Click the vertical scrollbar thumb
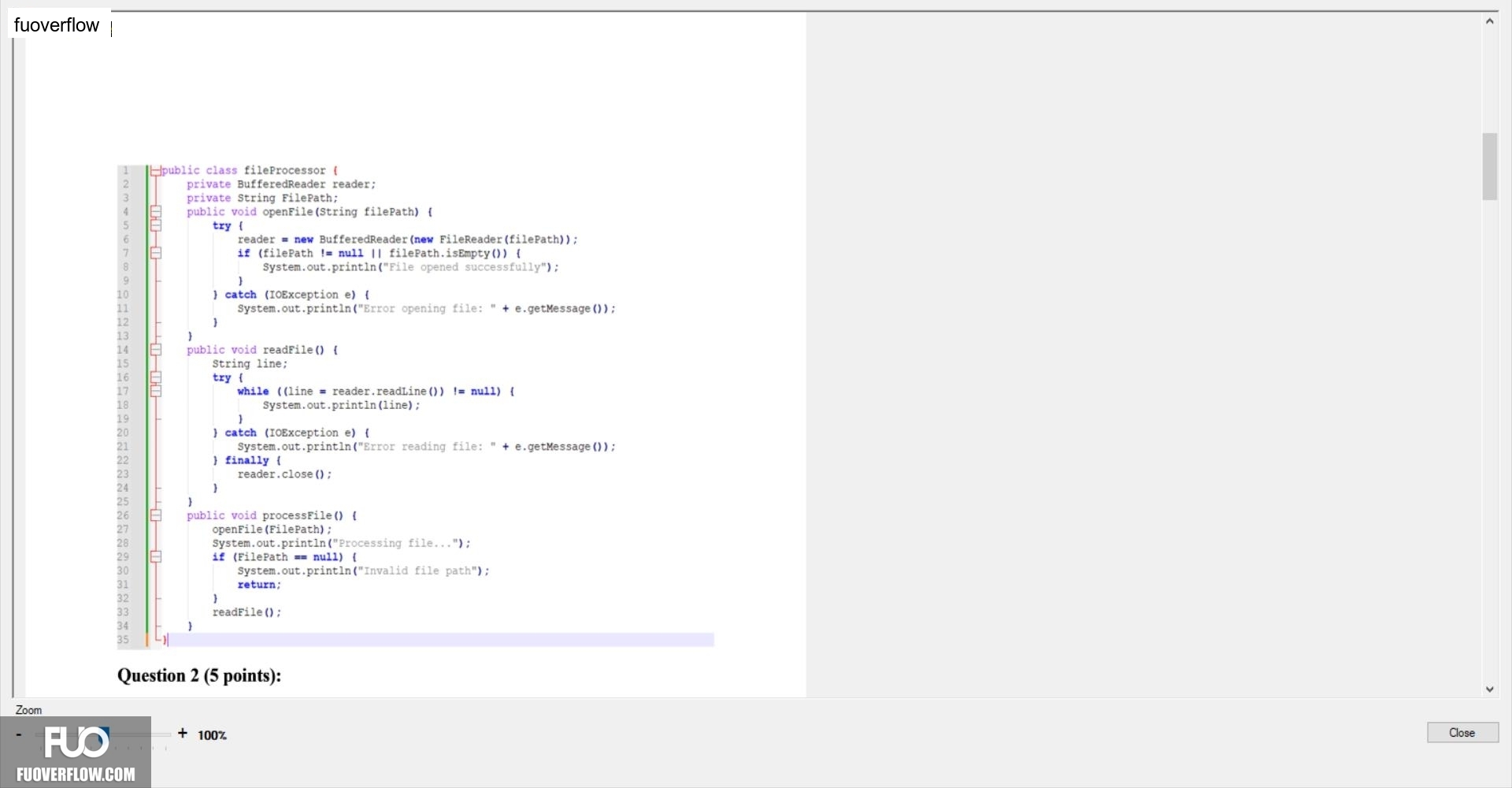Image resolution: width=1512 pixels, height=788 pixels. (1489, 166)
